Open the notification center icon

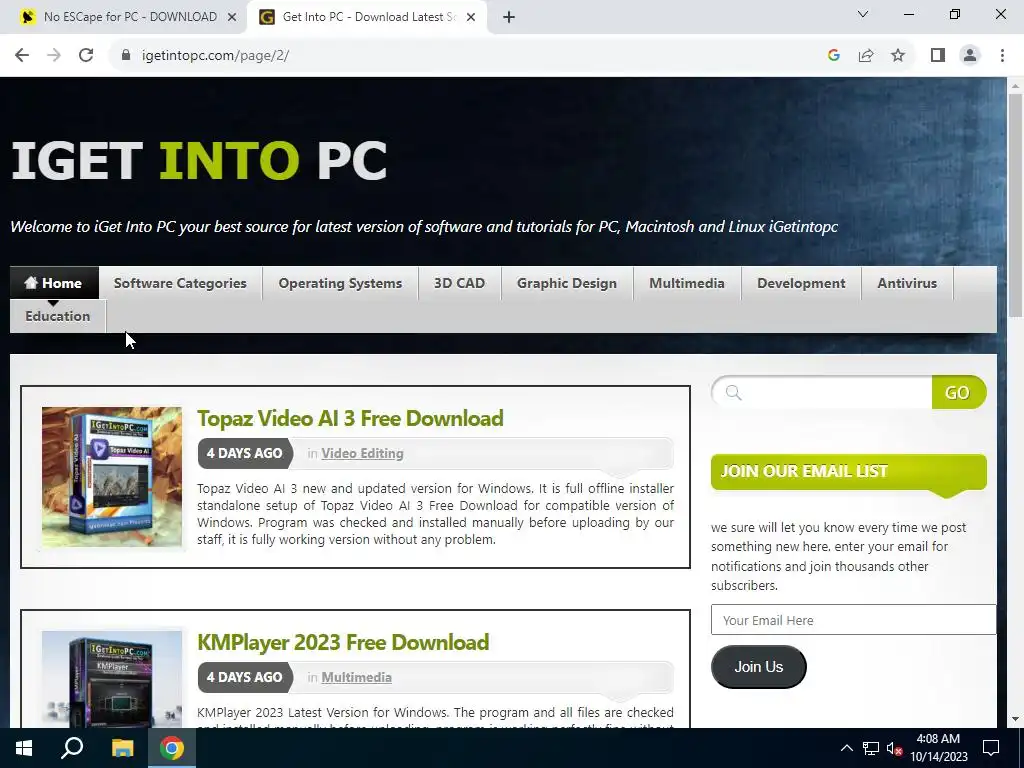coord(991,748)
